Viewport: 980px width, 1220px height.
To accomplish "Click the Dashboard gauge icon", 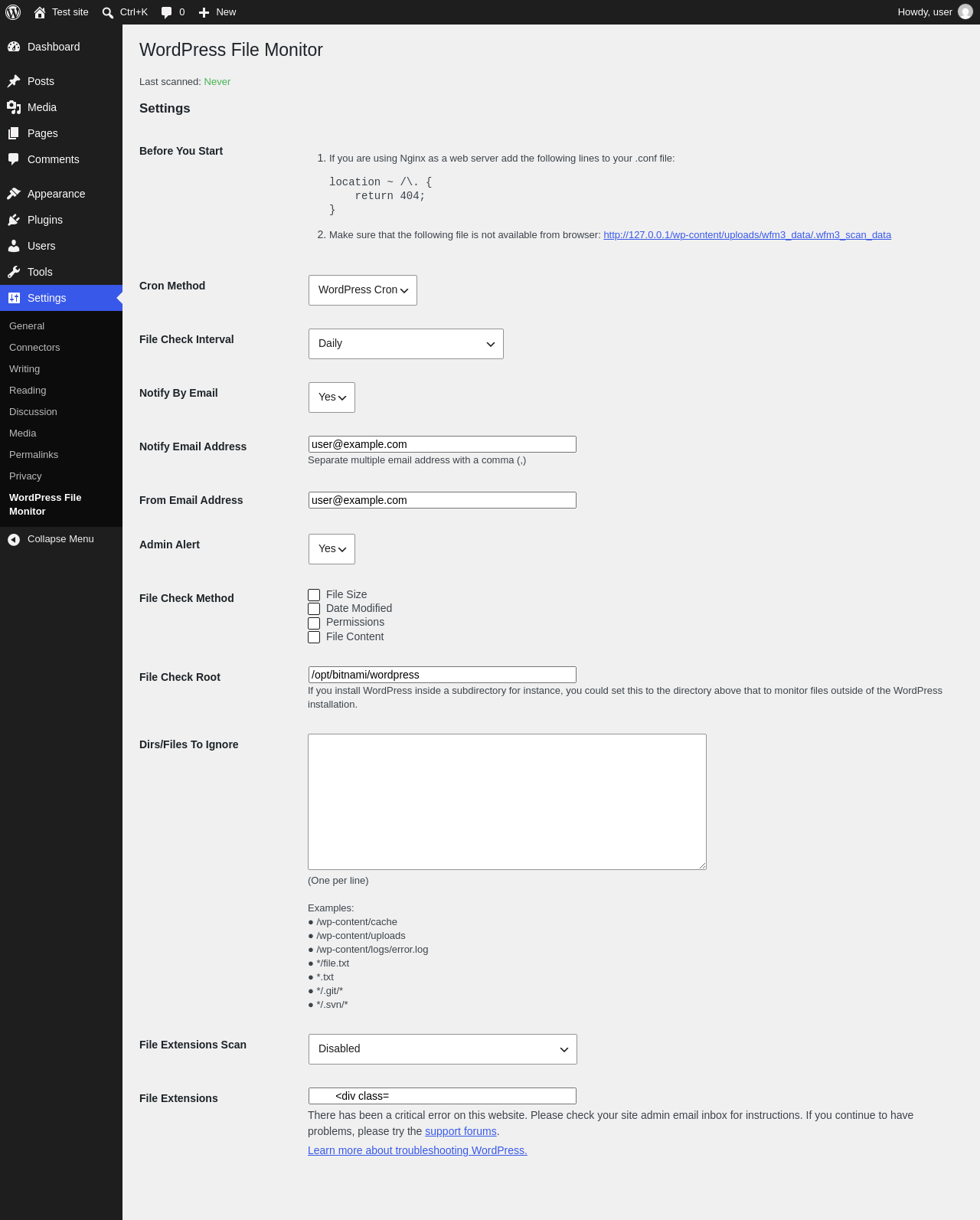I will tap(14, 47).
